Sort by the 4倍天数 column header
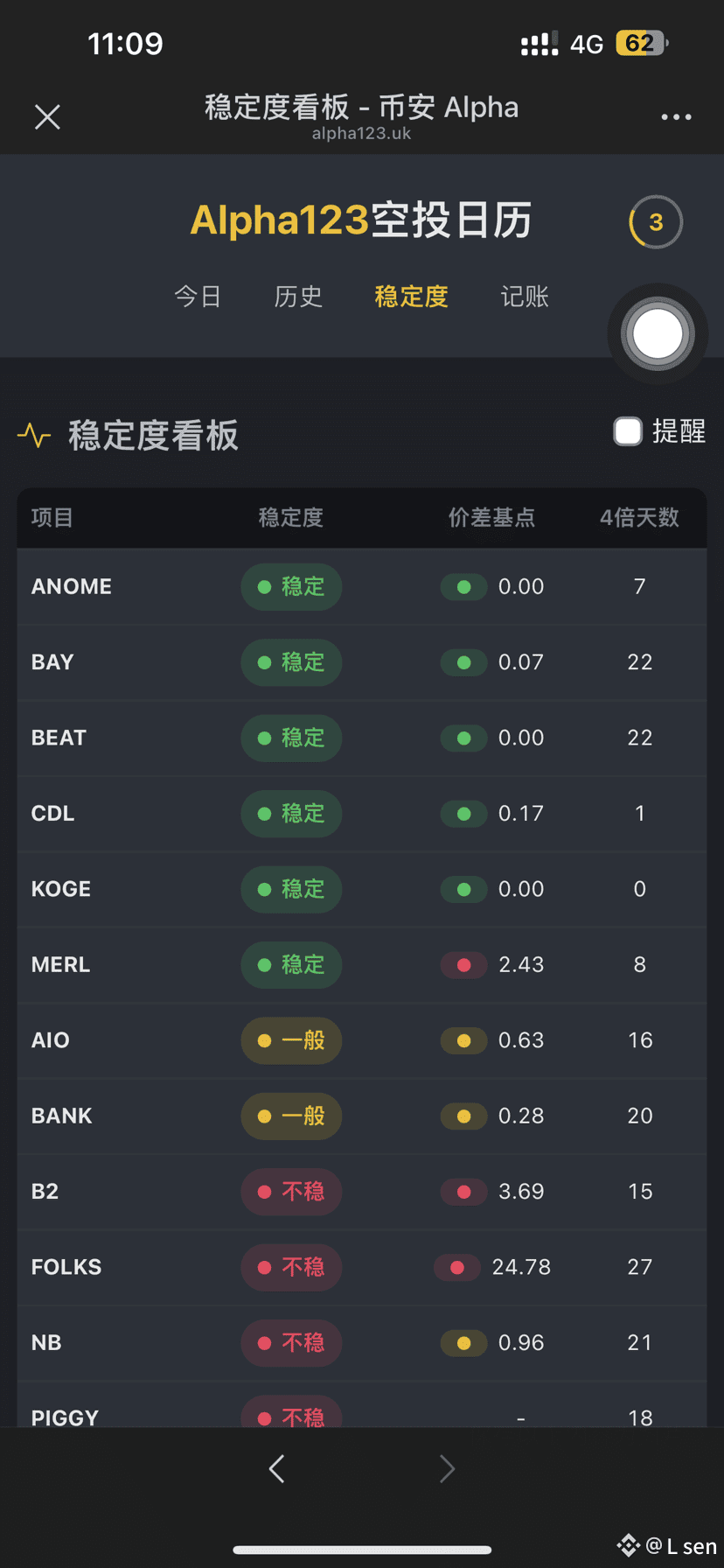The height and width of the screenshot is (1568, 724). click(x=639, y=518)
